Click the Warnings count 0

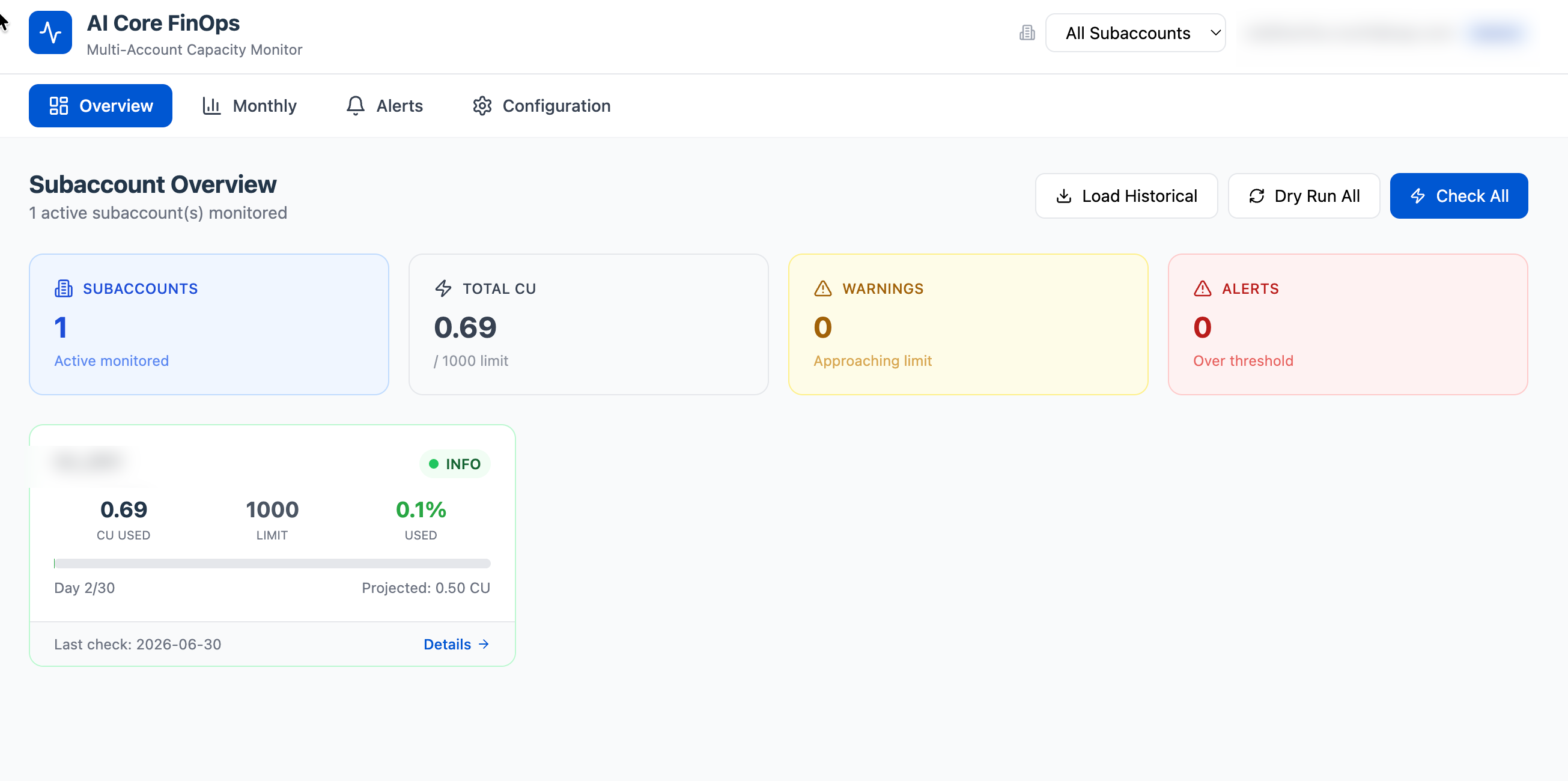click(x=822, y=327)
